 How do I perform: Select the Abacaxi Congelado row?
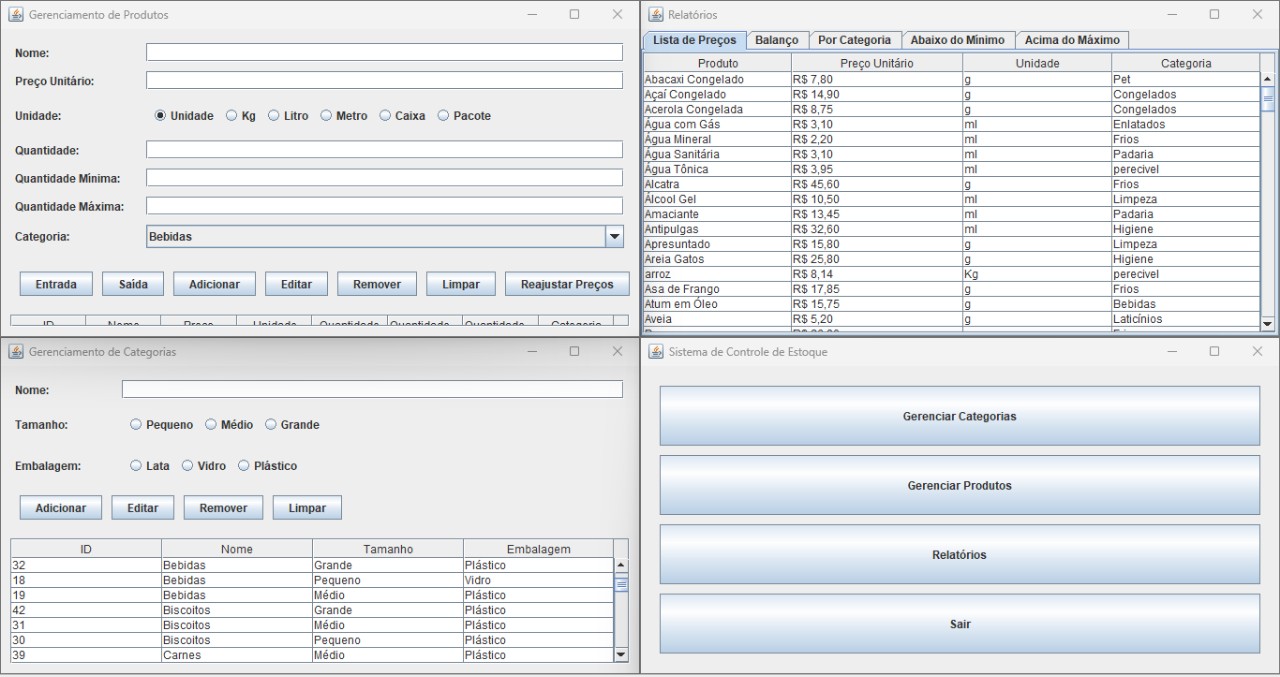[951, 79]
